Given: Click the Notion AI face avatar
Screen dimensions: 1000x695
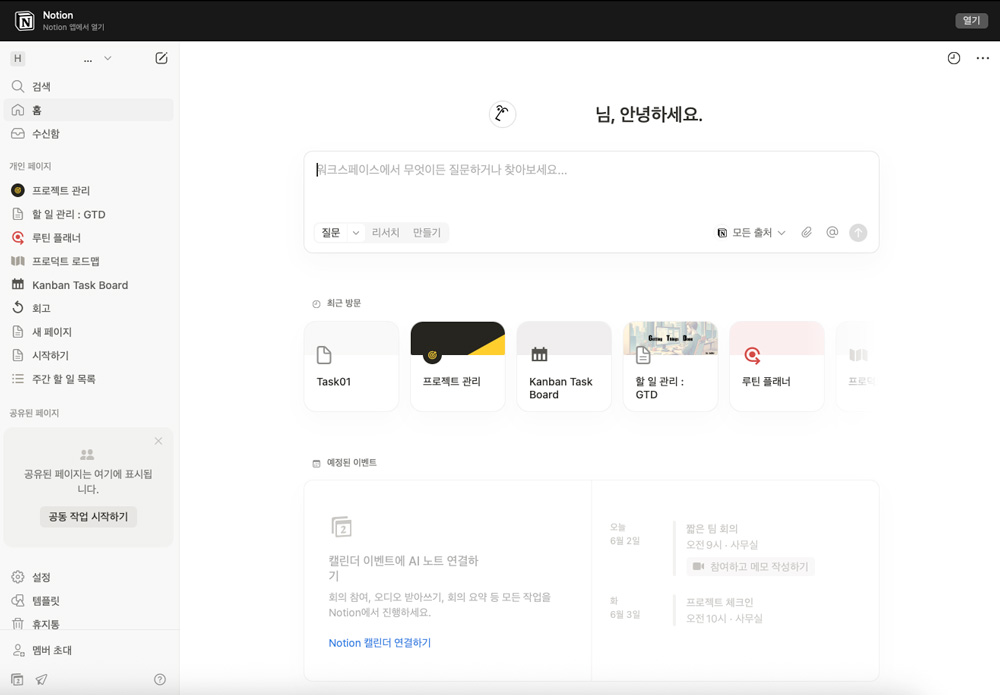Looking at the screenshot, I should pyautogui.click(x=502, y=114).
